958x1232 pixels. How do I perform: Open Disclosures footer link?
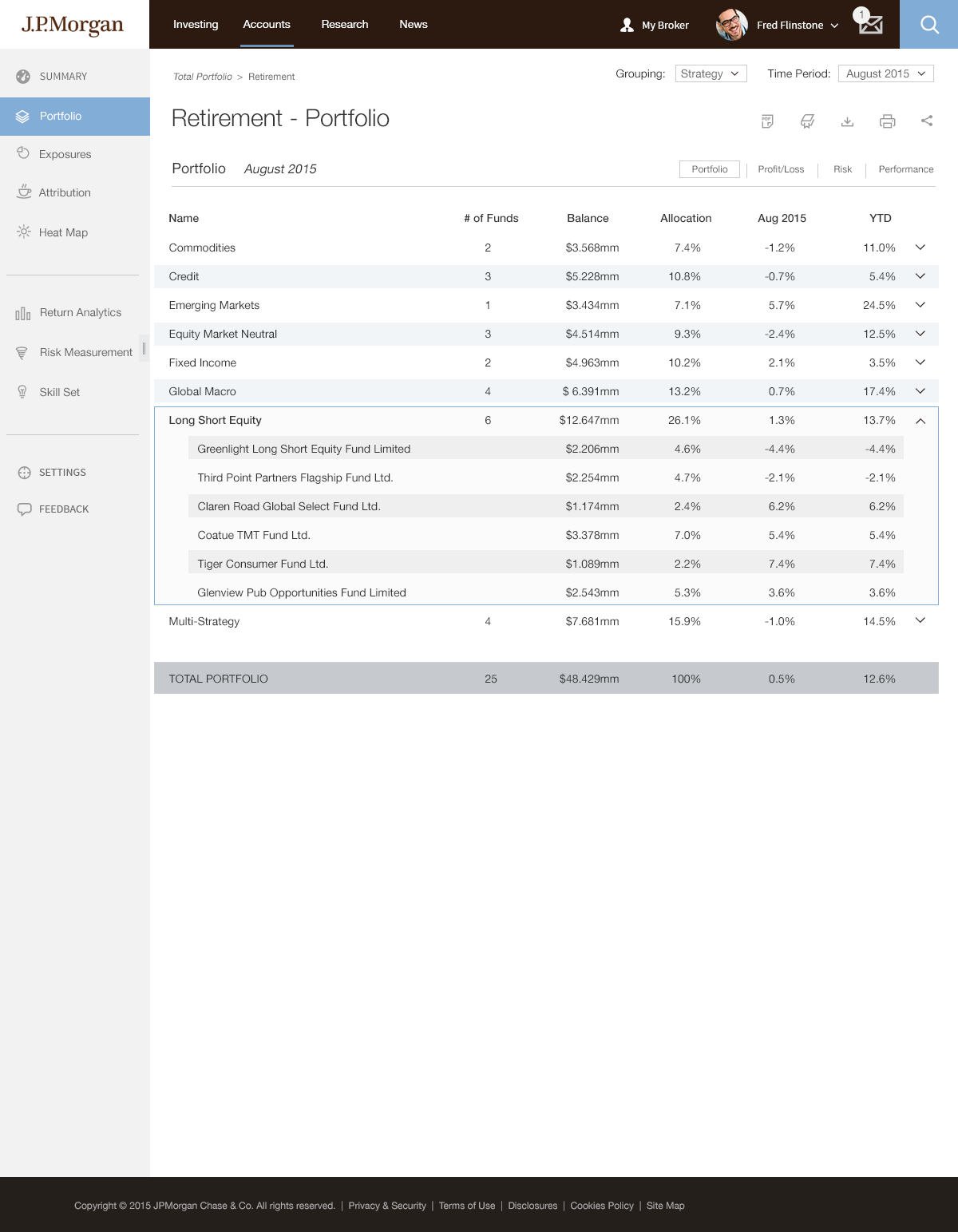(x=532, y=1206)
